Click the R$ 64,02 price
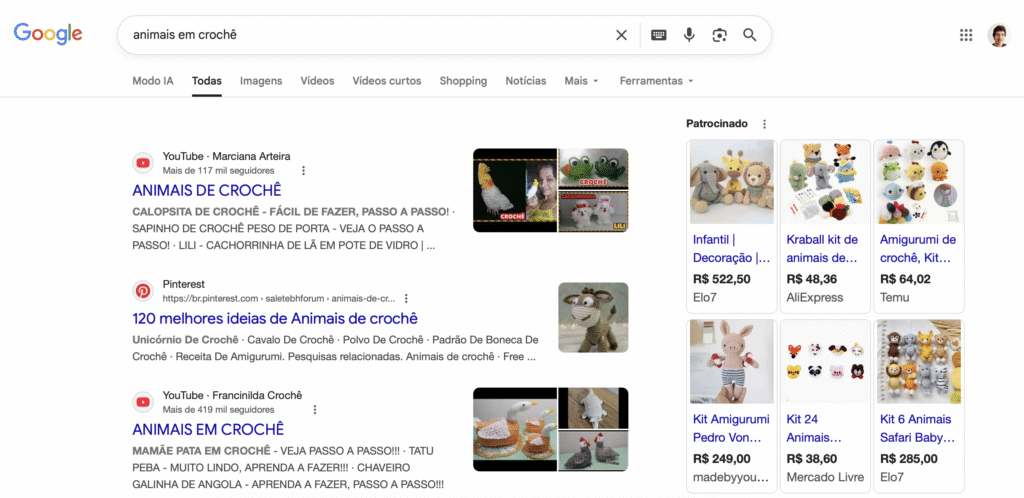This screenshot has width=1024, height=498. point(905,279)
